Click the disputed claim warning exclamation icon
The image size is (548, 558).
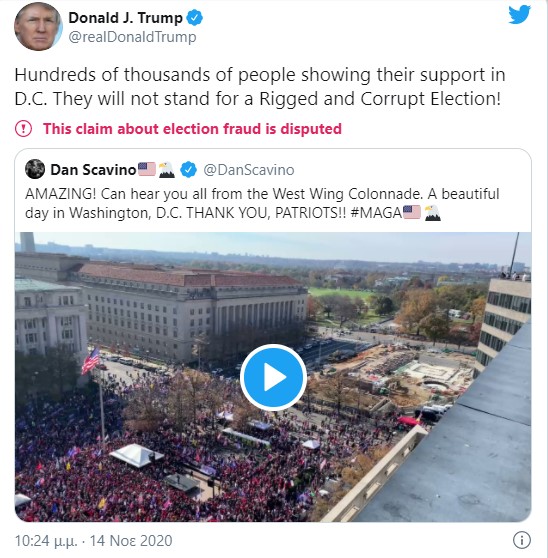(23, 128)
